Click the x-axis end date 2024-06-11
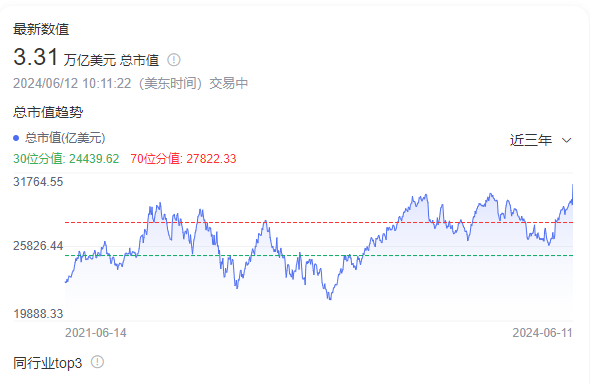The height and width of the screenshot is (384, 590). click(x=542, y=333)
